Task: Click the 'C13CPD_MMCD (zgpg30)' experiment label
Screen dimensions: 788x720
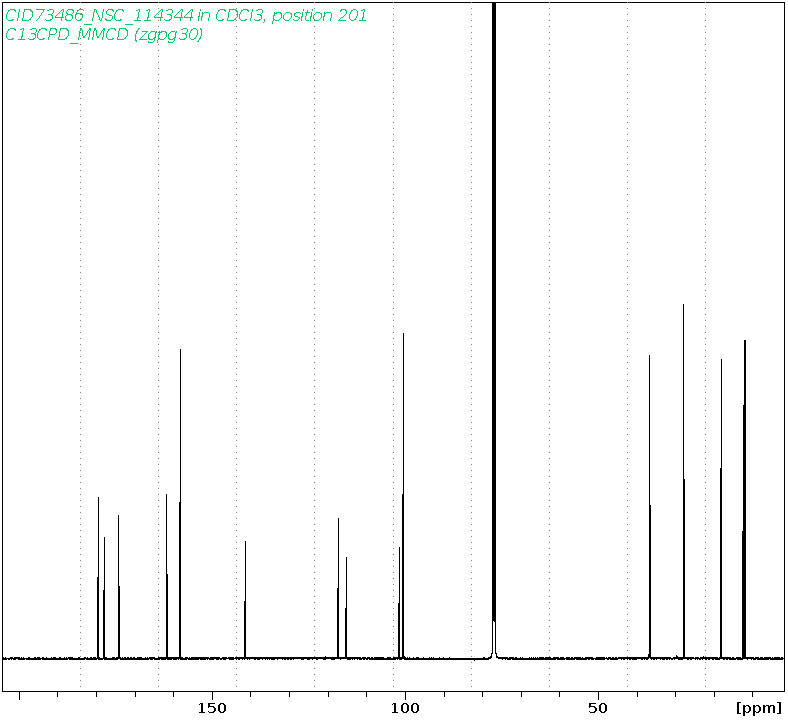Action: 104,35
